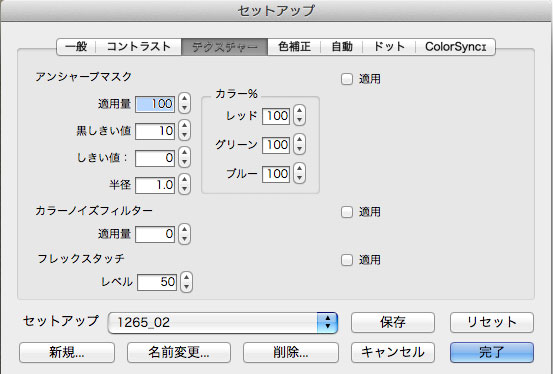The width and height of the screenshot is (553, 374).
Task: Enable 適用 for アンシャープマスク
Action: tap(347, 79)
